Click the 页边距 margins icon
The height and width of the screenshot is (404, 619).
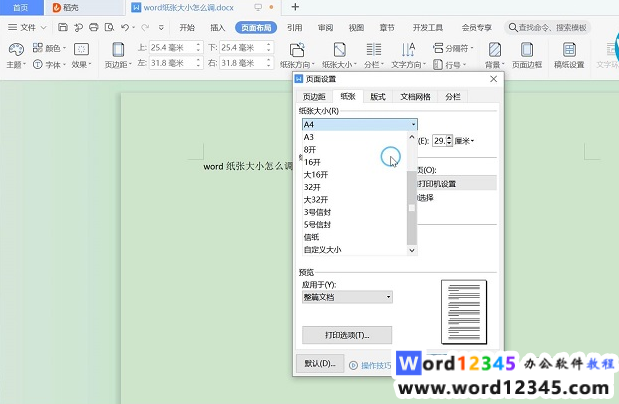tap(118, 50)
